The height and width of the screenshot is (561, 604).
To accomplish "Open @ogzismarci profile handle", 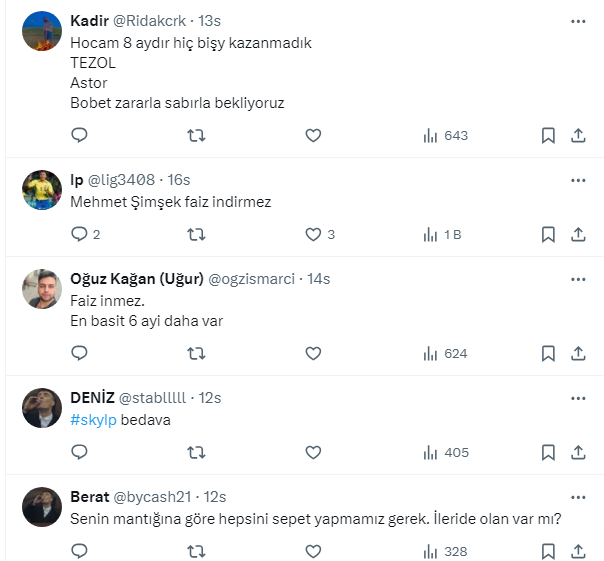I will pyautogui.click(x=250, y=279).
